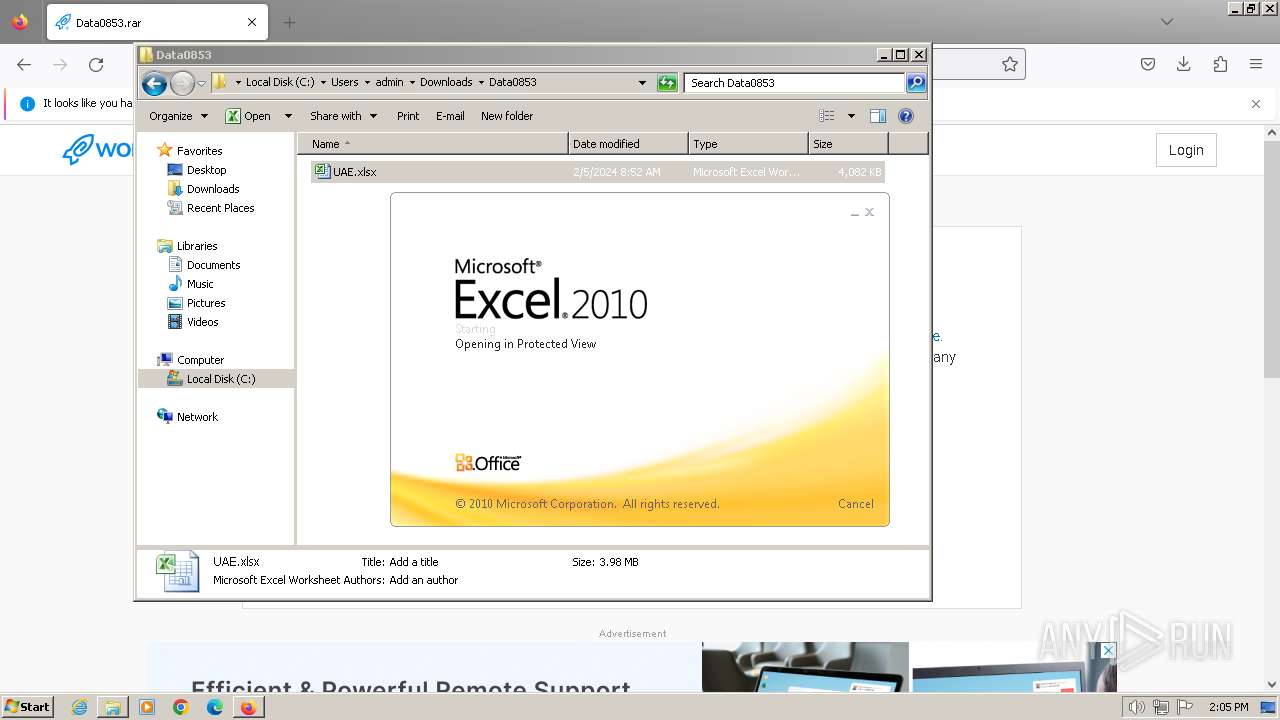
Task: Sort by the Date modified column header
Action: pos(628,144)
